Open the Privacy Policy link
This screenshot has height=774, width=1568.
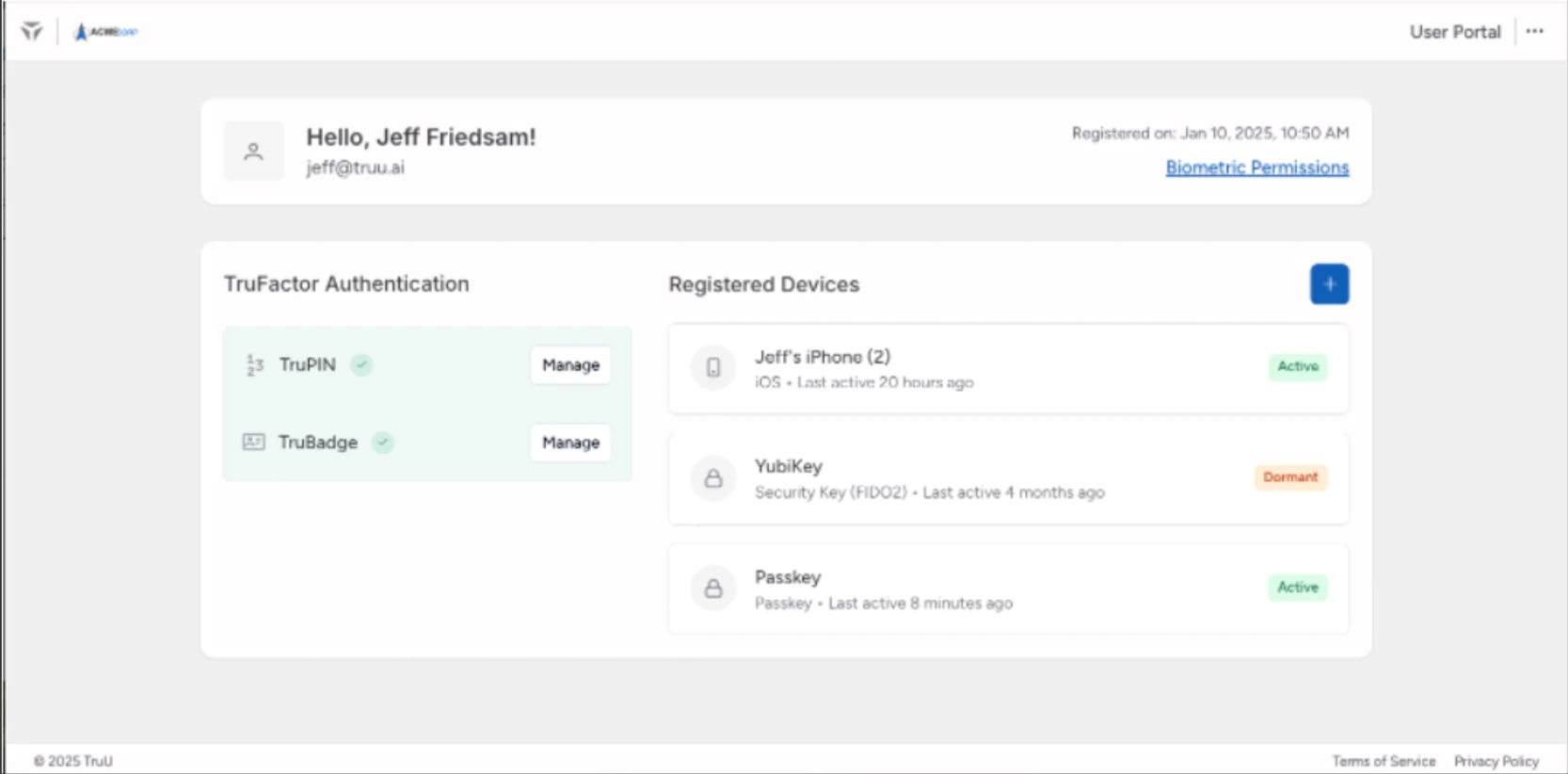pos(1496,761)
